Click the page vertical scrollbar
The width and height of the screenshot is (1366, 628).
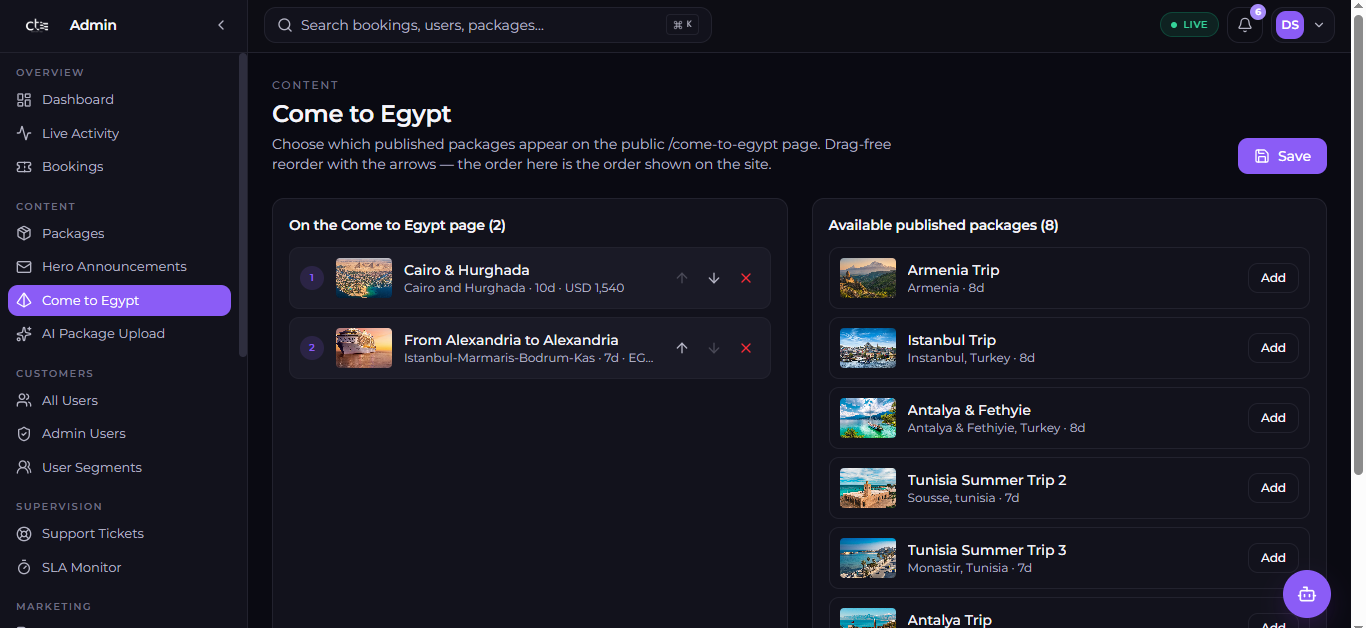click(1358, 245)
